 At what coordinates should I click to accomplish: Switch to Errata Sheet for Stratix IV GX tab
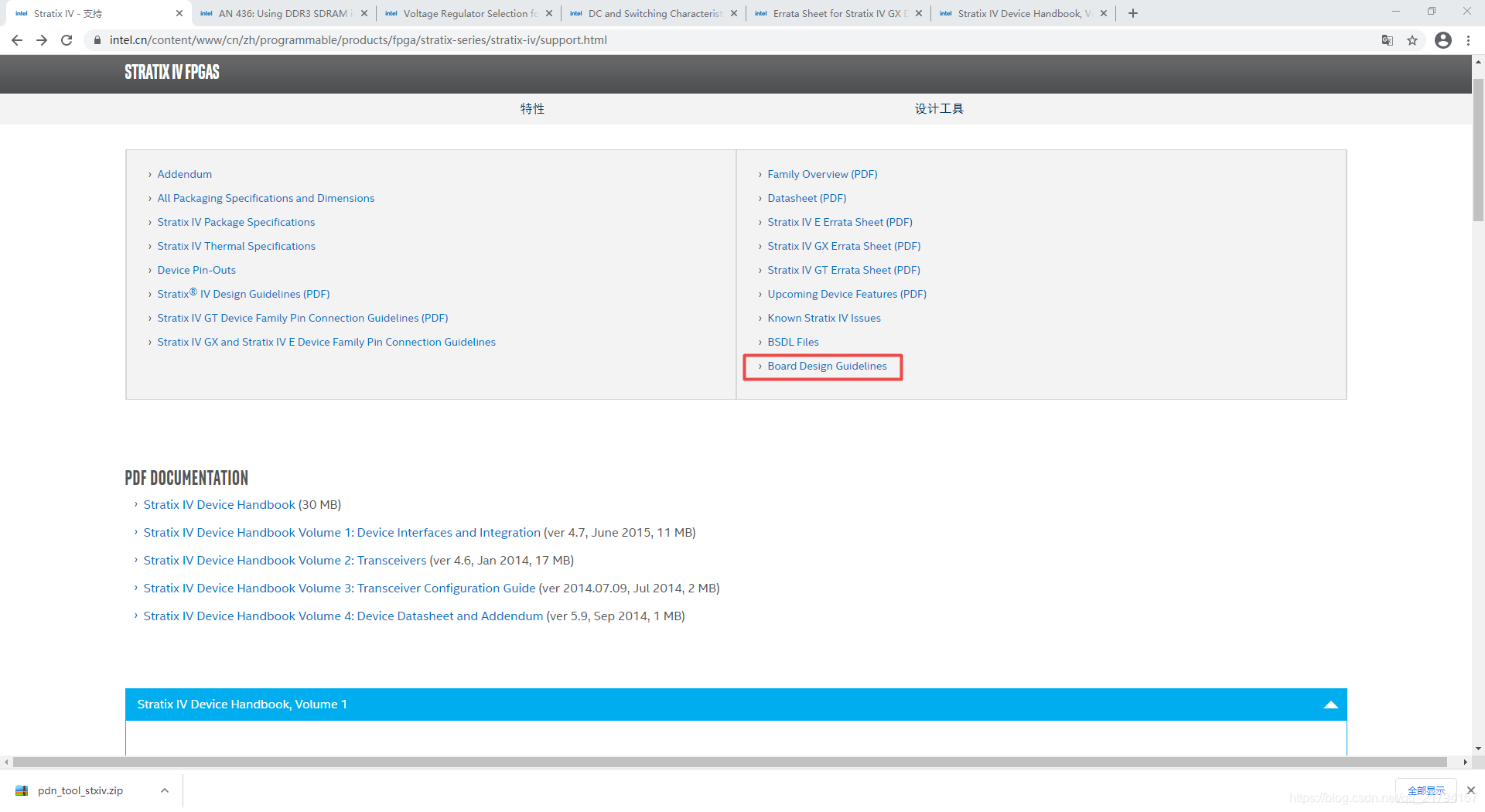(x=838, y=13)
